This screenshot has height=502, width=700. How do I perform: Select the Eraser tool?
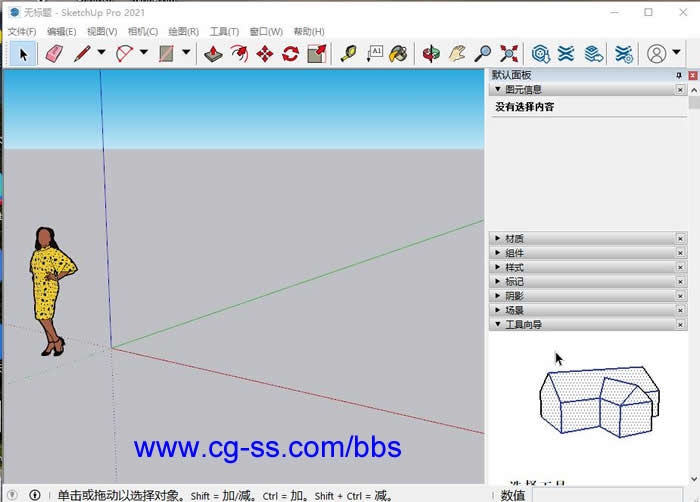coord(53,53)
